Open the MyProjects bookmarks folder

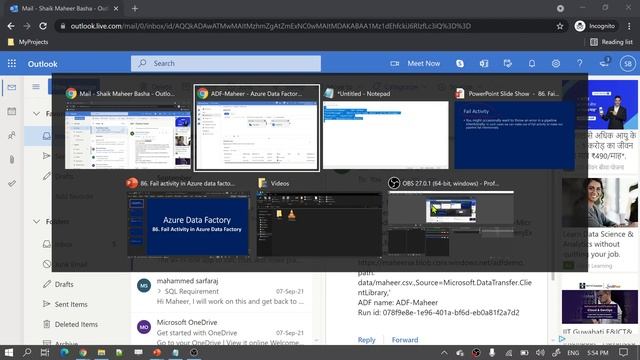28,42
